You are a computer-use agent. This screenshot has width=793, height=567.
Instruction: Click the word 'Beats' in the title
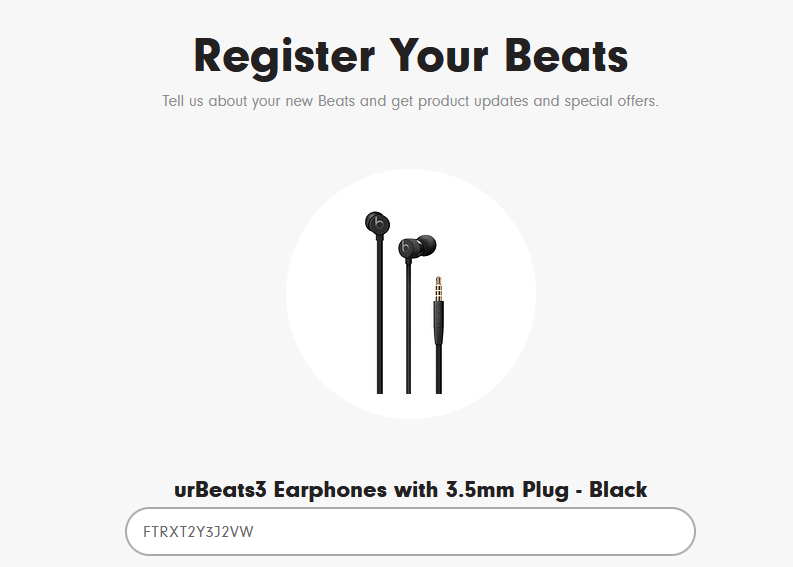(x=566, y=55)
